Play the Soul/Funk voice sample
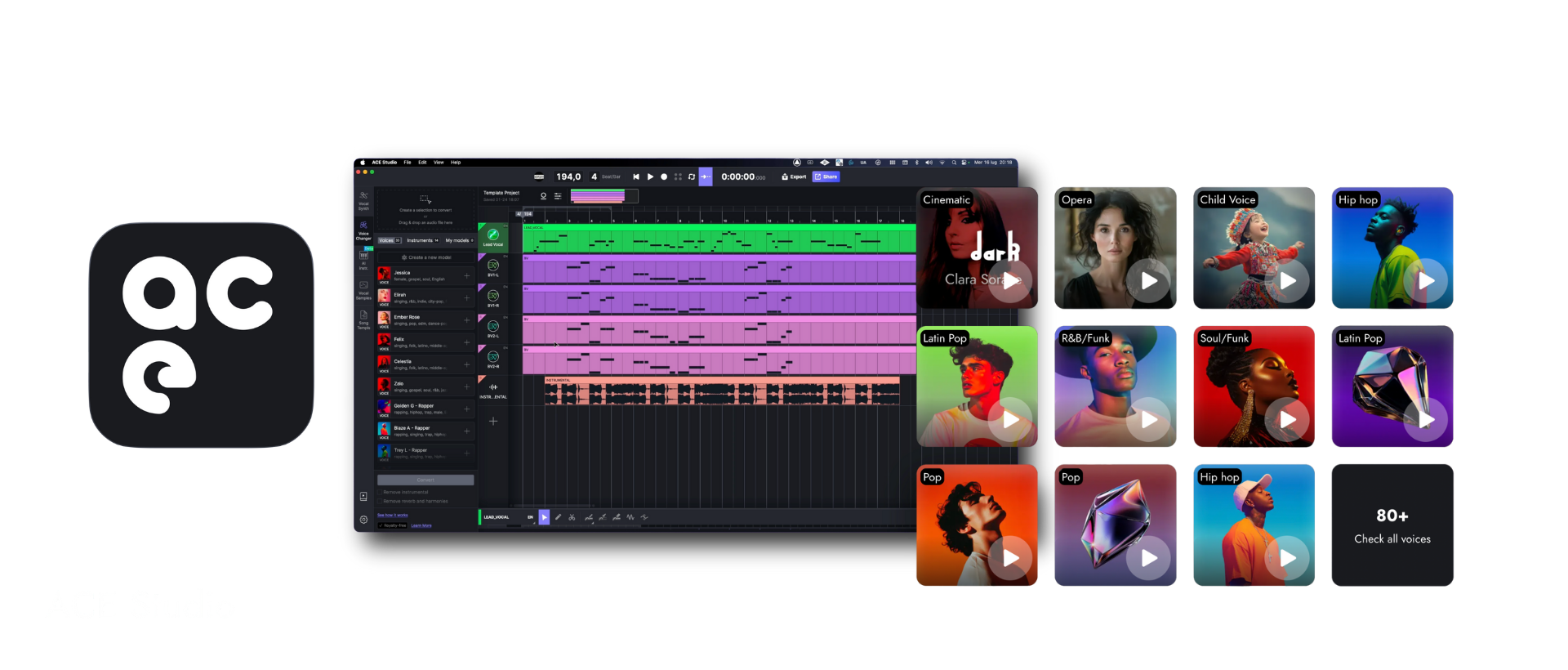 [x=1288, y=420]
